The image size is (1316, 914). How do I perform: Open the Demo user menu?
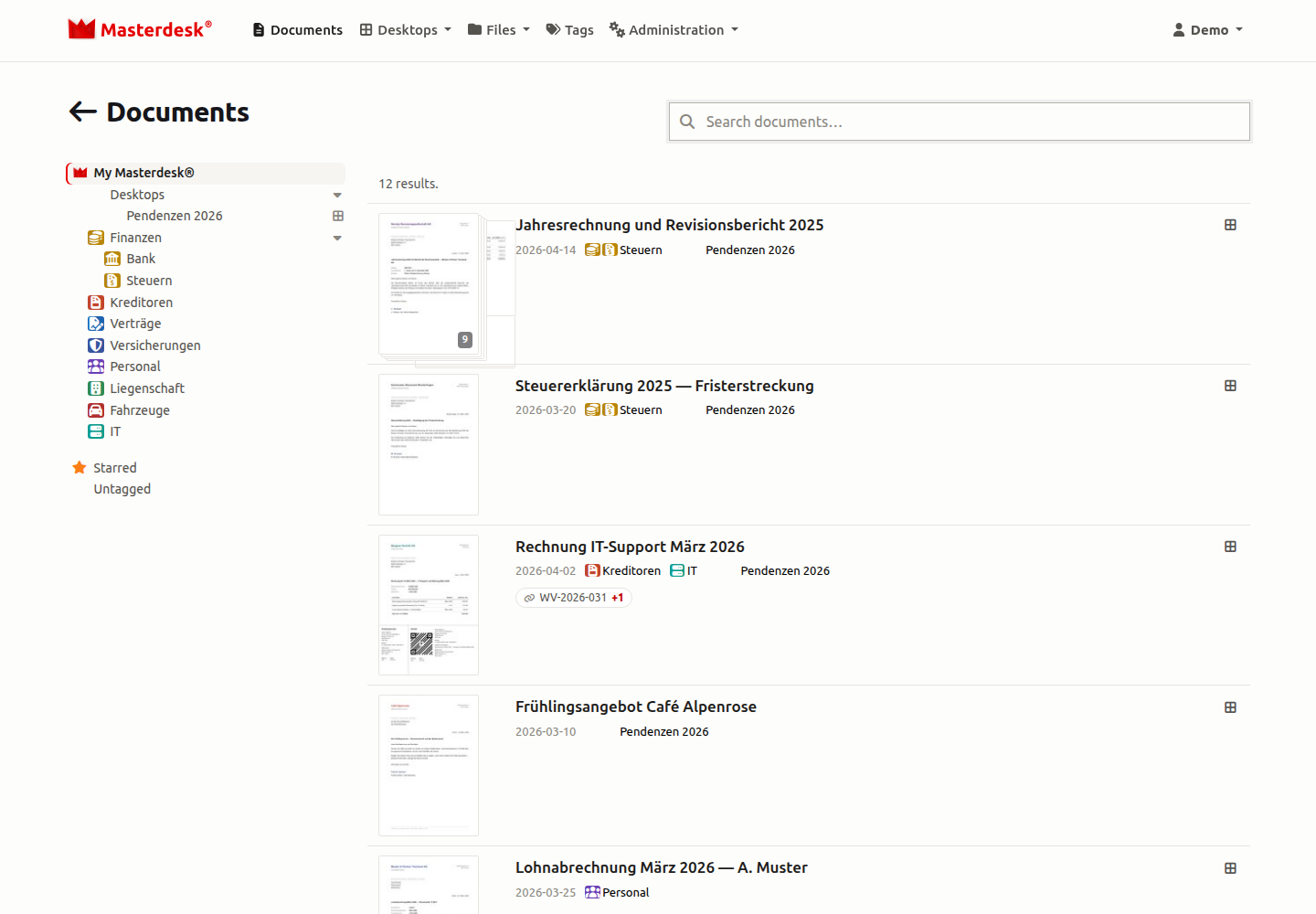pos(1208,30)
